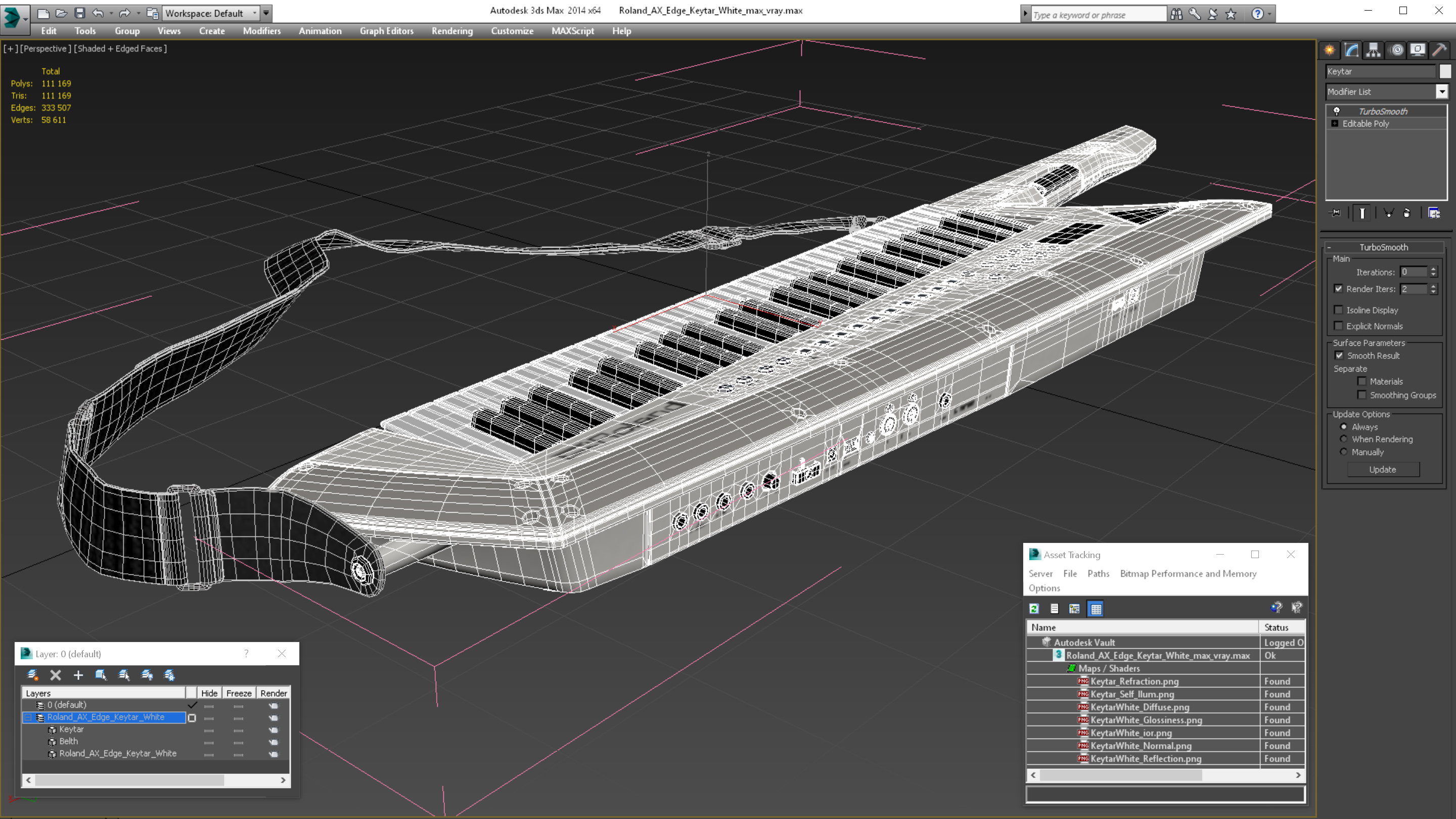Select Always update option
Screen dimensions: 1456x819
click(x=1344, y=427)
